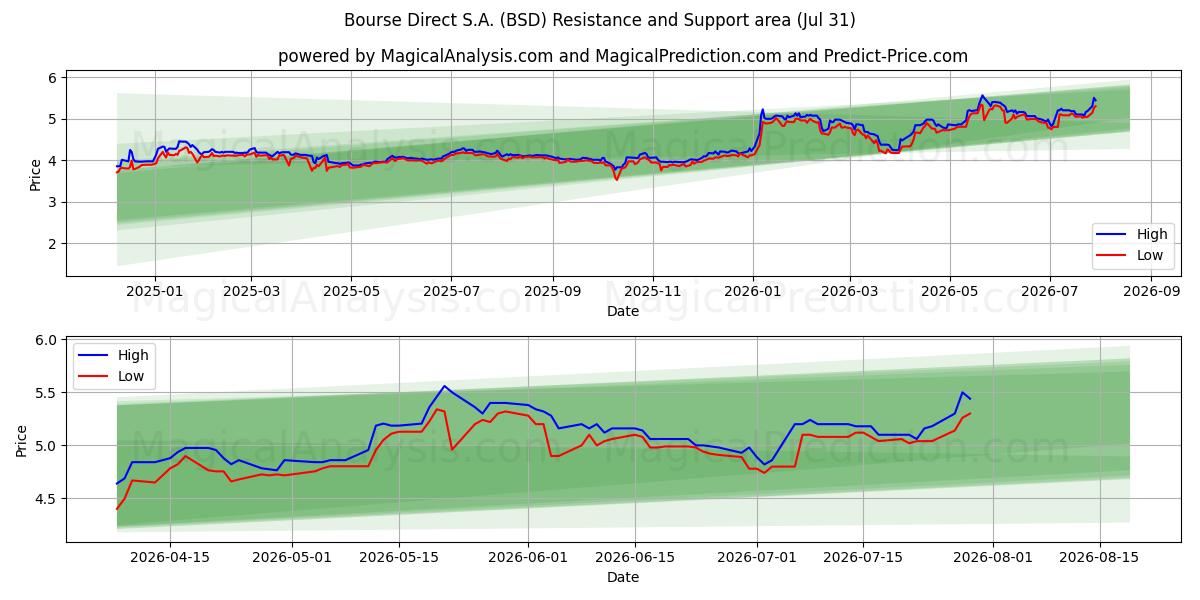This screenshot has width=1200, height=600.
Task: Click the '2026-05-15' x-axis label
Action: point(399,557)
